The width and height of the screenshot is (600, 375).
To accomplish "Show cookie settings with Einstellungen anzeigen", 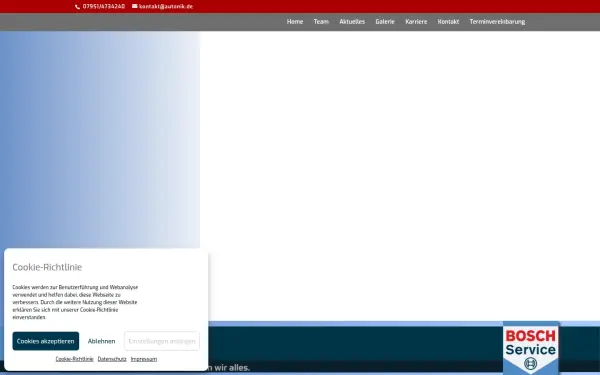I will pyautogui.click(x=162, y=341).
